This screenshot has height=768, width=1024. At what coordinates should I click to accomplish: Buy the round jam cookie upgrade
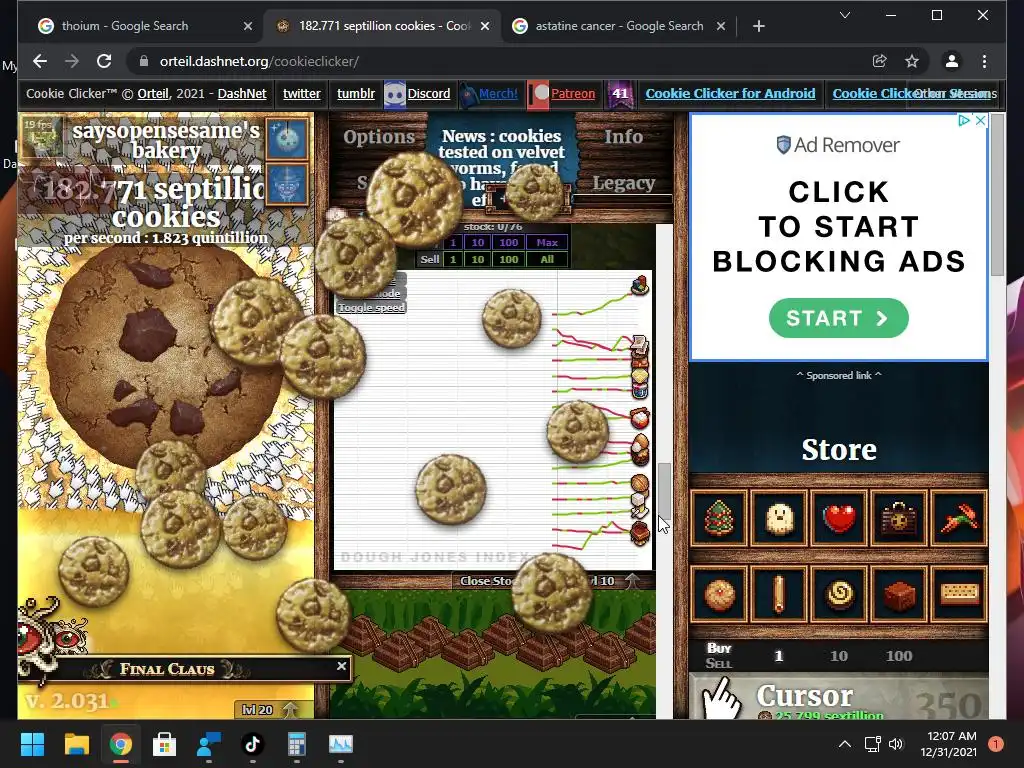719,594
